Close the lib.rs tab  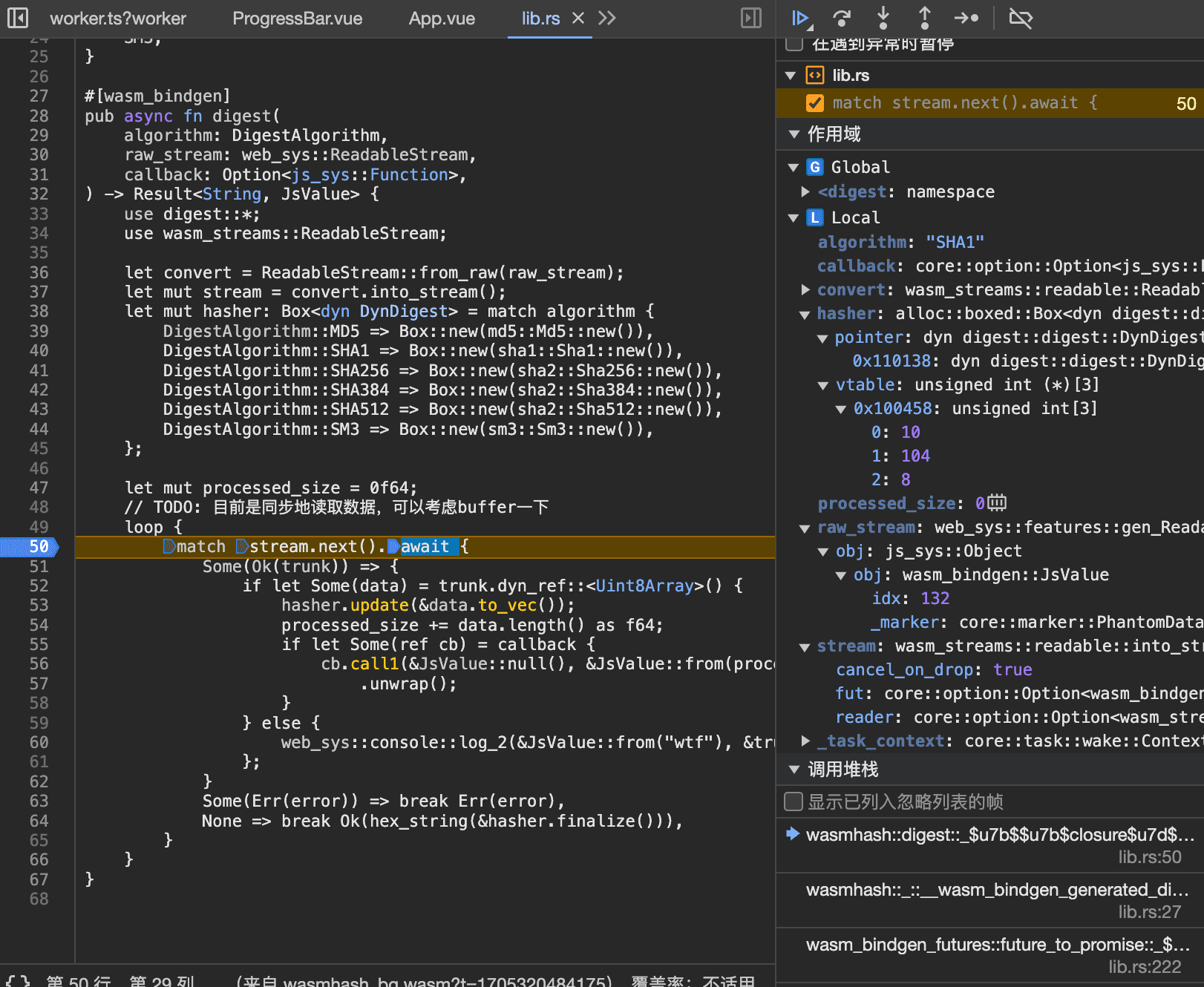pos(578,18)
